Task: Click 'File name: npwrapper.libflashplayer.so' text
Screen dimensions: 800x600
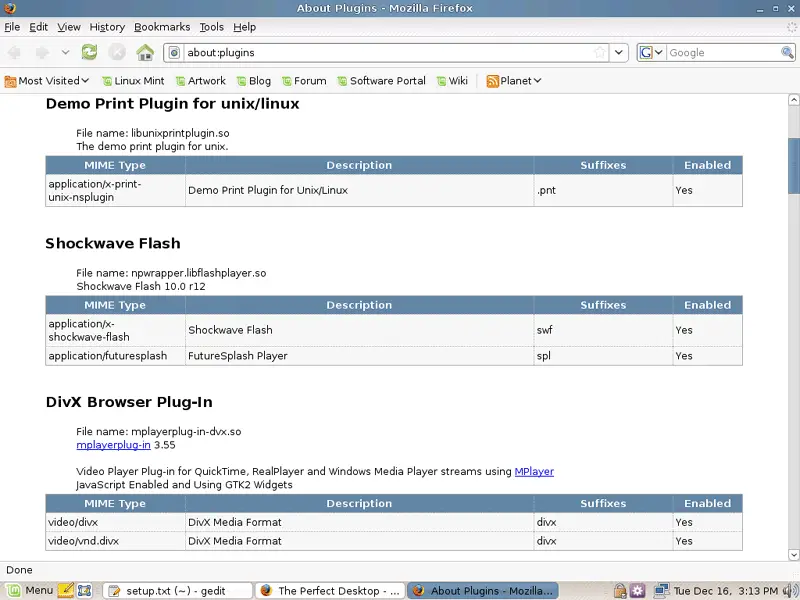Action: click(x=171, y=273)
